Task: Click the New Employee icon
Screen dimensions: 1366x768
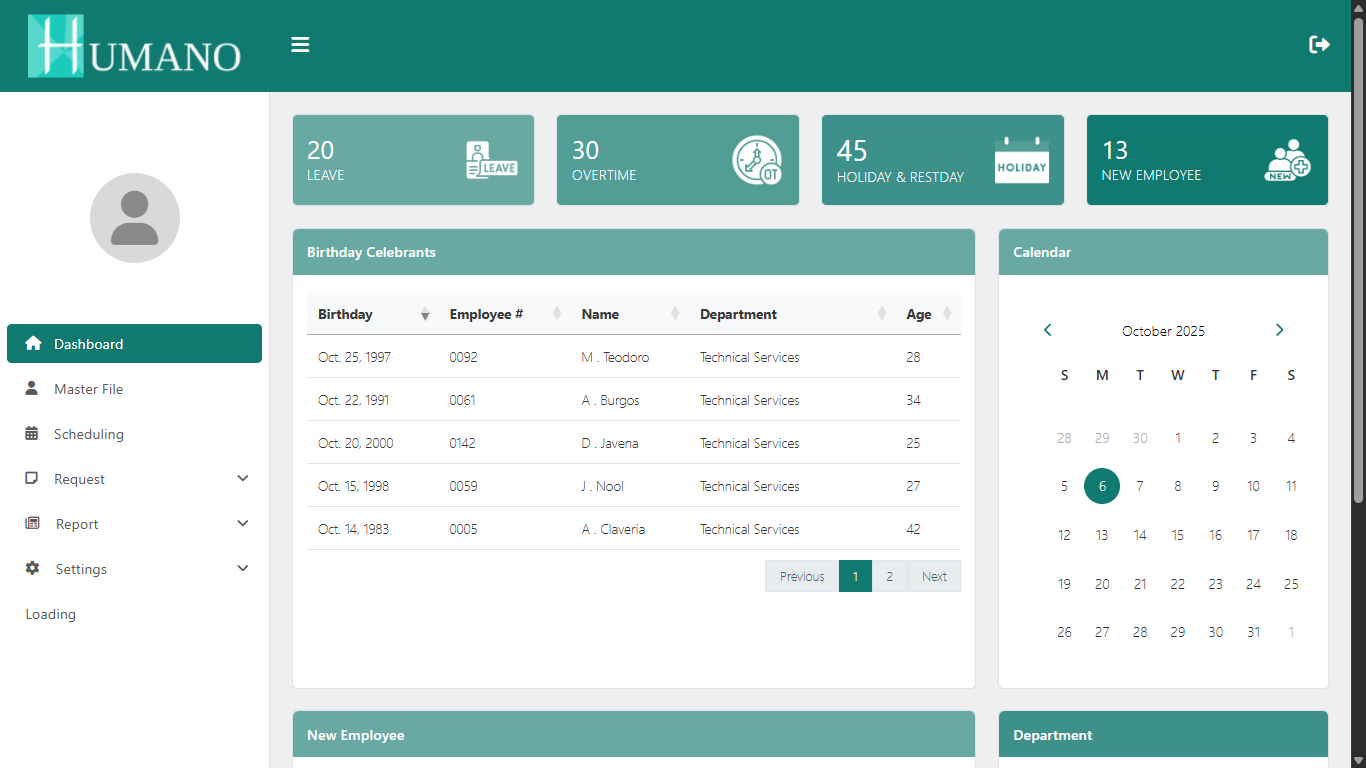Action: (1287, 160)
